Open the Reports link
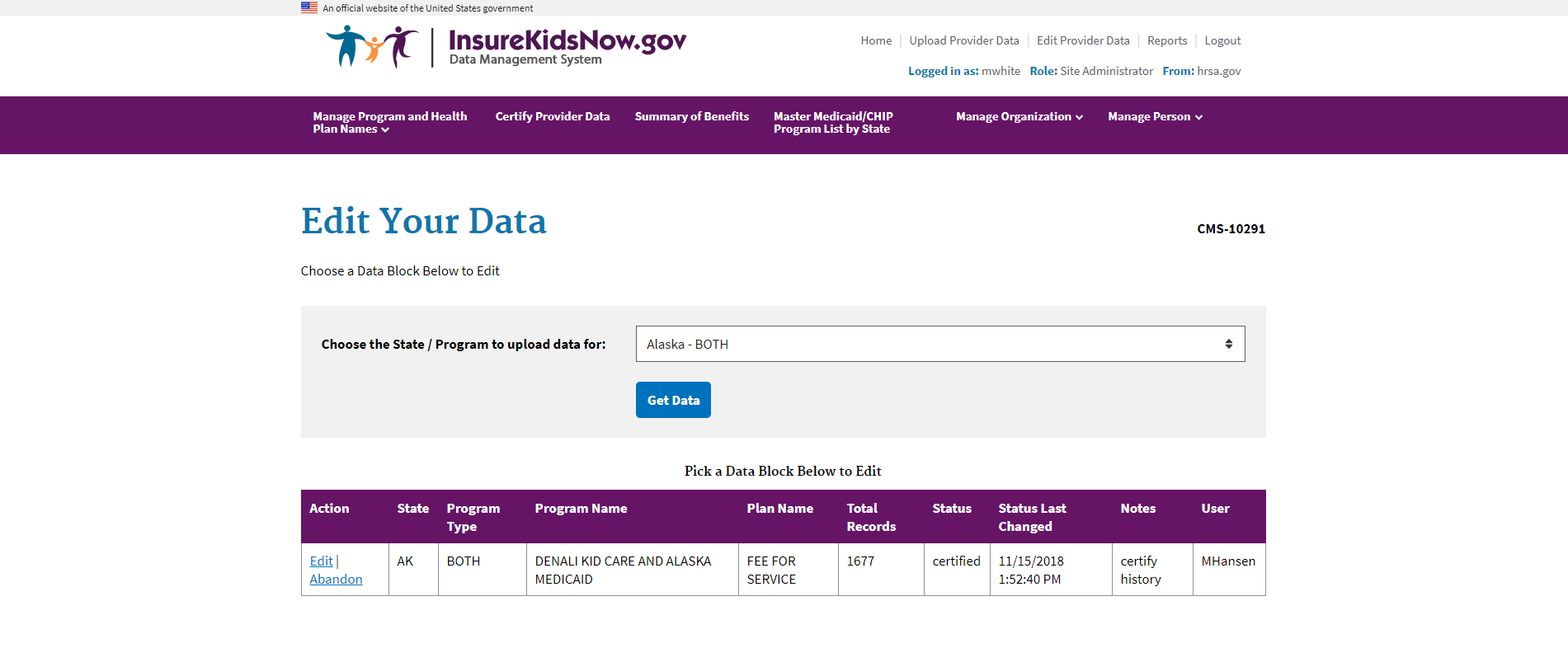1568x648 pixels. tap(1166, 40)
